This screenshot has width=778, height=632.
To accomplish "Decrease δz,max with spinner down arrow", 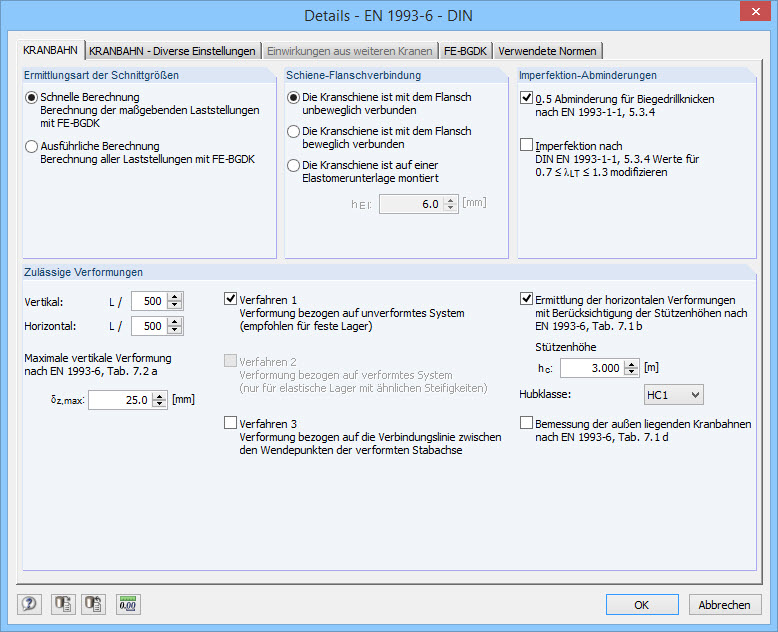I will click(x=159, y=404).
